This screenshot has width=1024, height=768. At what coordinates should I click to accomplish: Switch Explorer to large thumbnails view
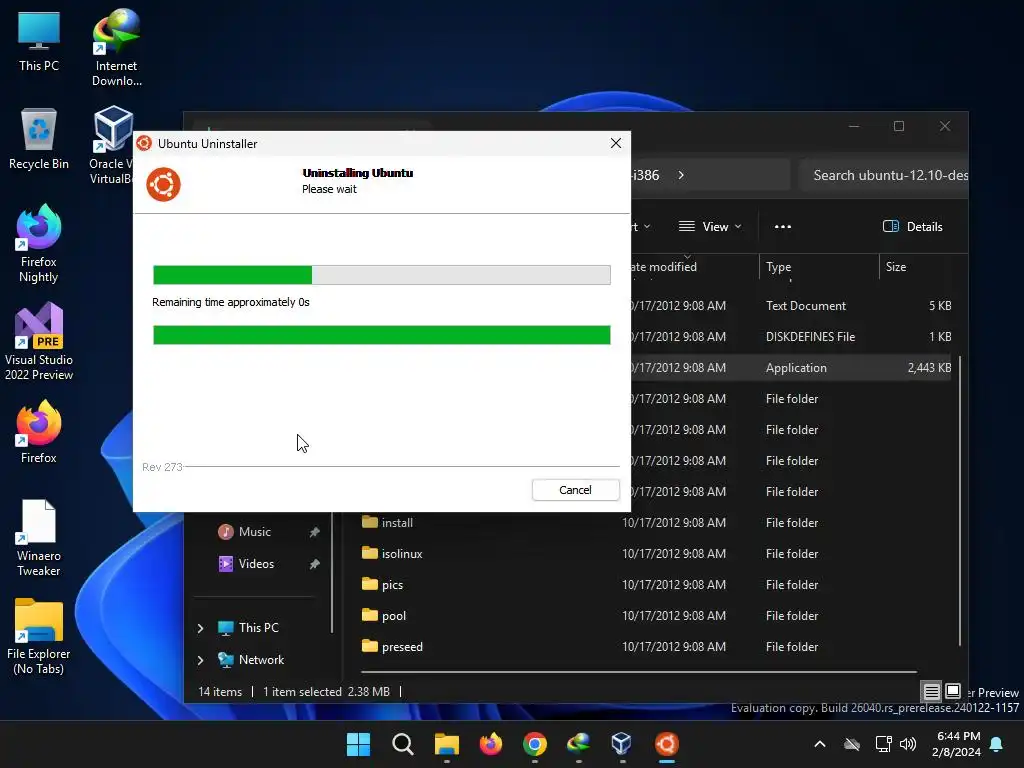[953, 691]
